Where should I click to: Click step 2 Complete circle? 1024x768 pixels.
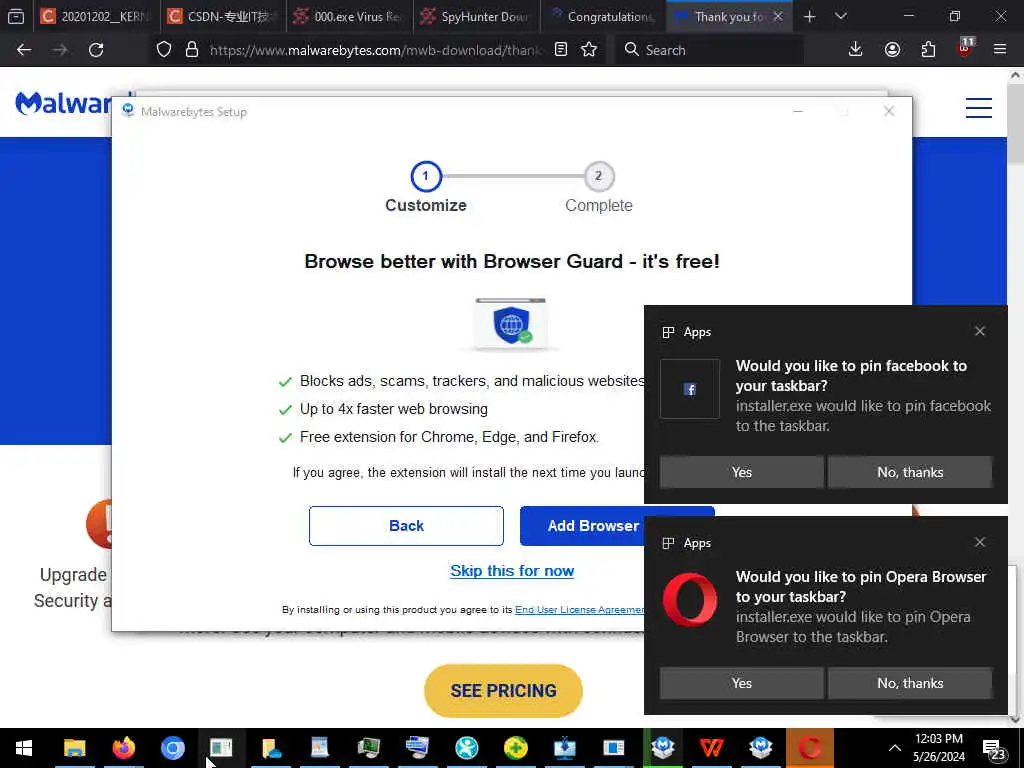(598, 176)
